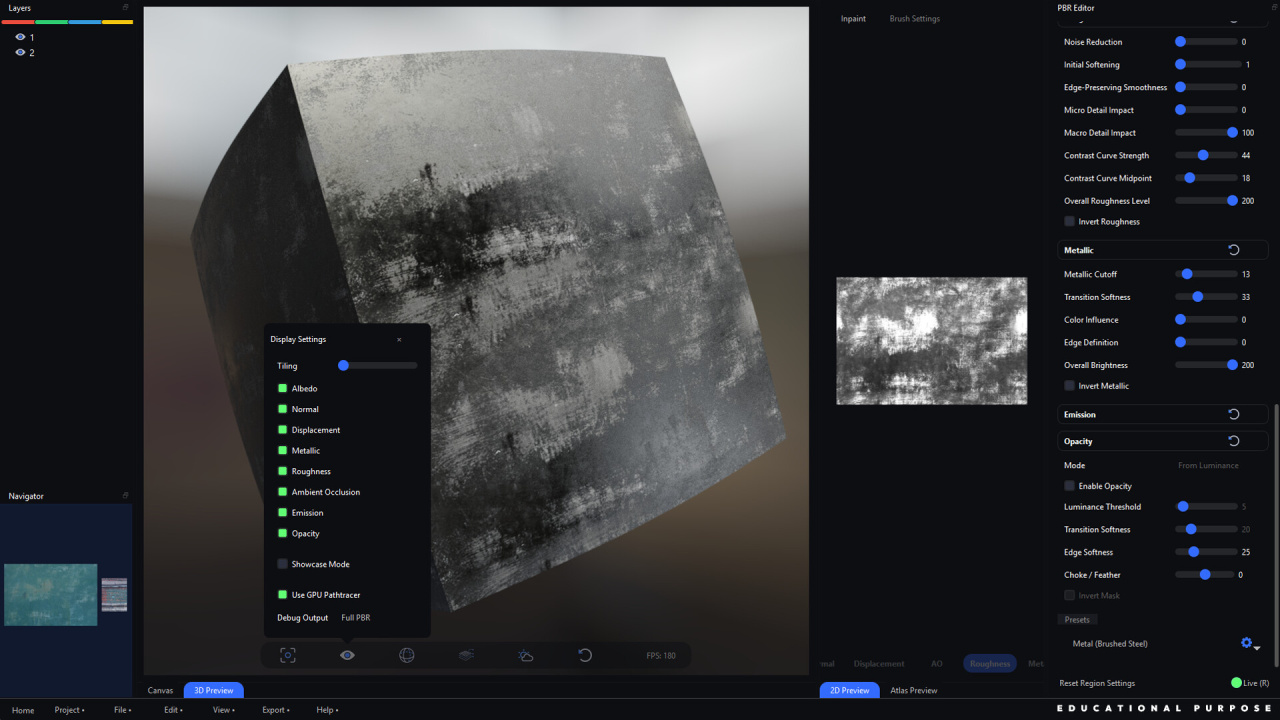The height and width of the screenshot is (720, 1280).
Task: Open the Debug Output Full PBR dropdown
Action: pos(356,618)
